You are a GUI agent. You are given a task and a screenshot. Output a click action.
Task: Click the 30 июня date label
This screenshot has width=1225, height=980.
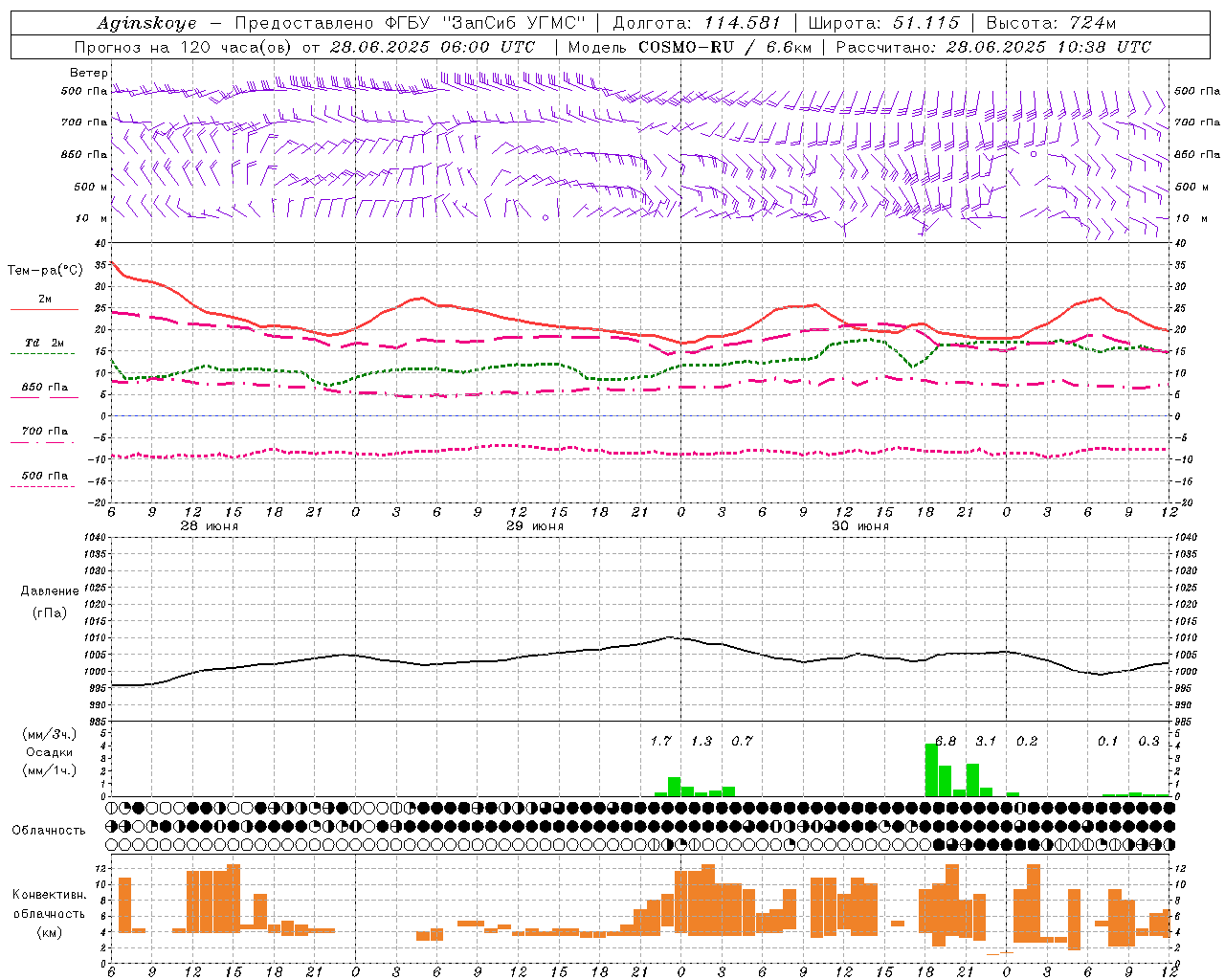(x=860, y=526)
